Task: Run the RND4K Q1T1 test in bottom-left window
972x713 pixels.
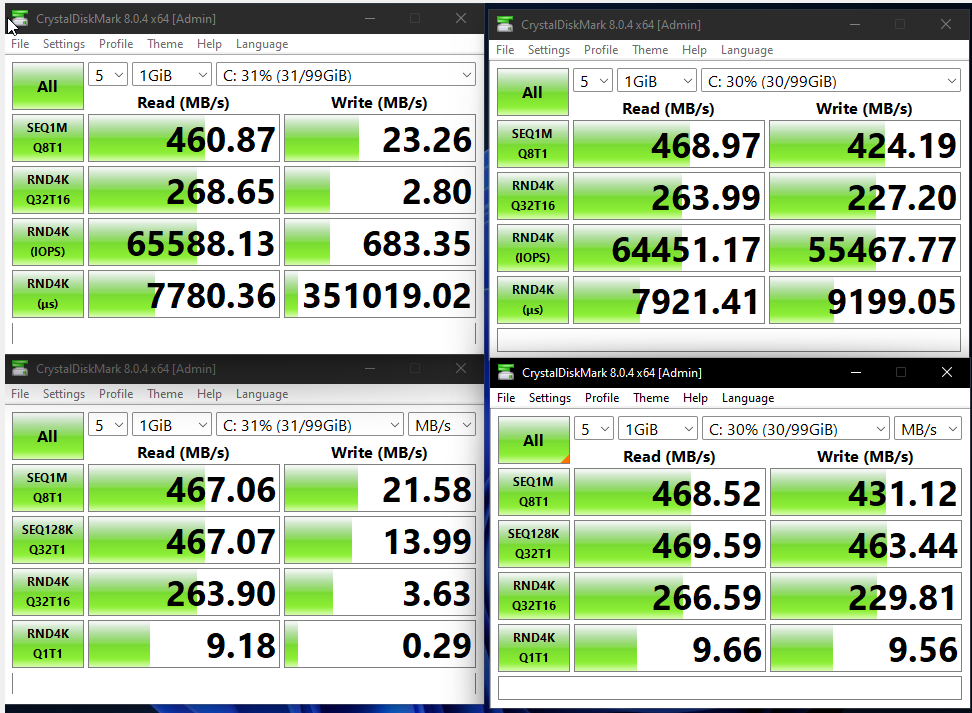Action: tap(48, 644)
